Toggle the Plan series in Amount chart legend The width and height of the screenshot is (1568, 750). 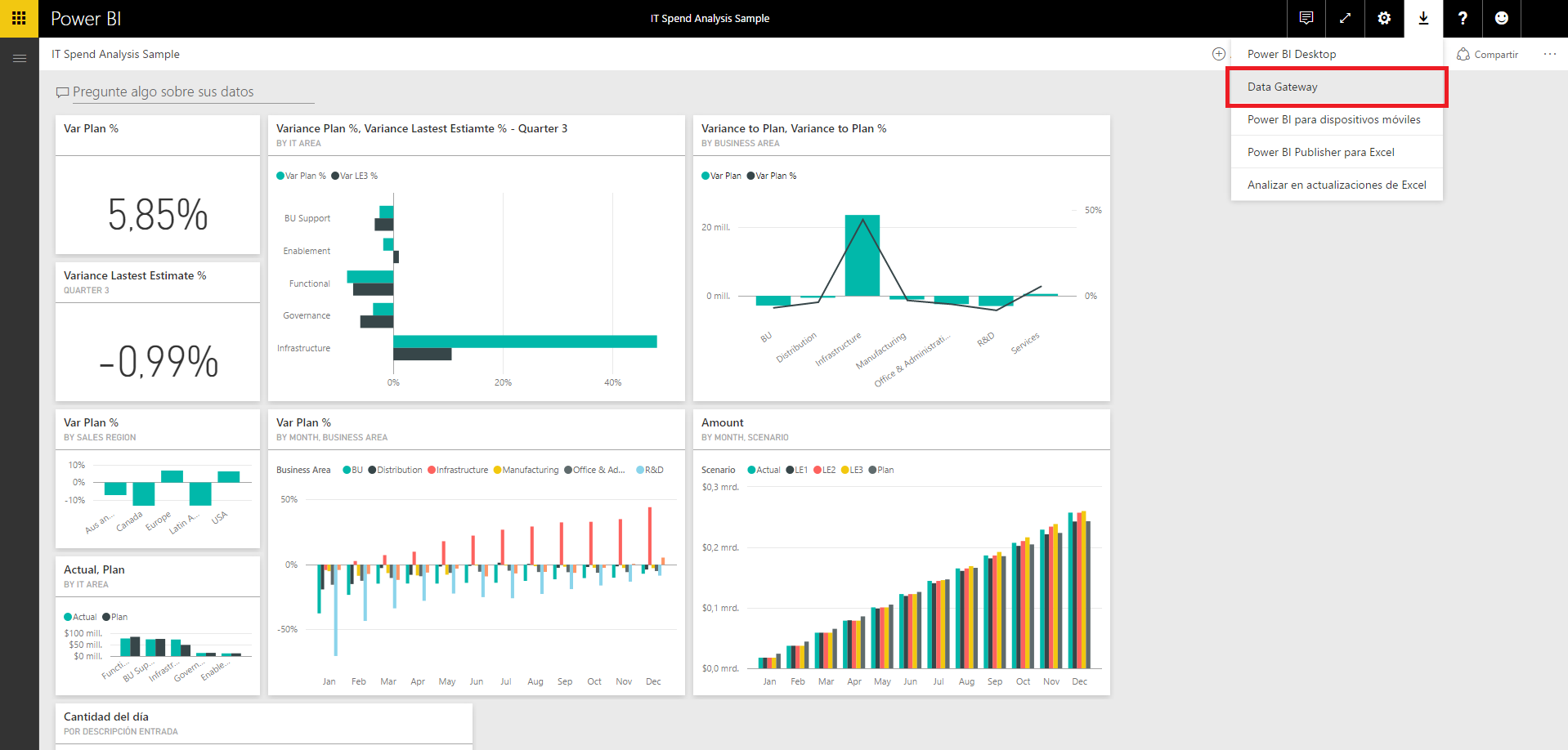click(x=882, y=470)
